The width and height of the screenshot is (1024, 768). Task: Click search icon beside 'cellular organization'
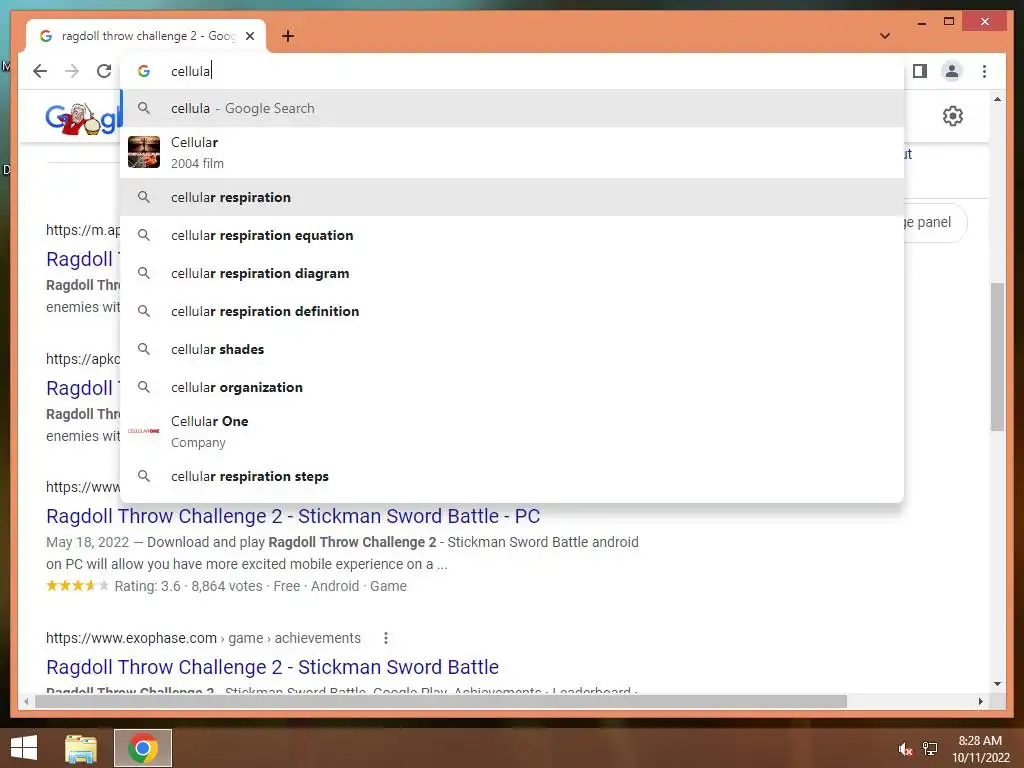click(x=144, y=387)
